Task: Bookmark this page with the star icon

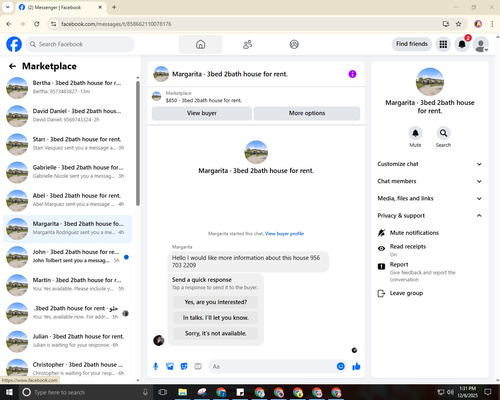Action: pos(459,24)
